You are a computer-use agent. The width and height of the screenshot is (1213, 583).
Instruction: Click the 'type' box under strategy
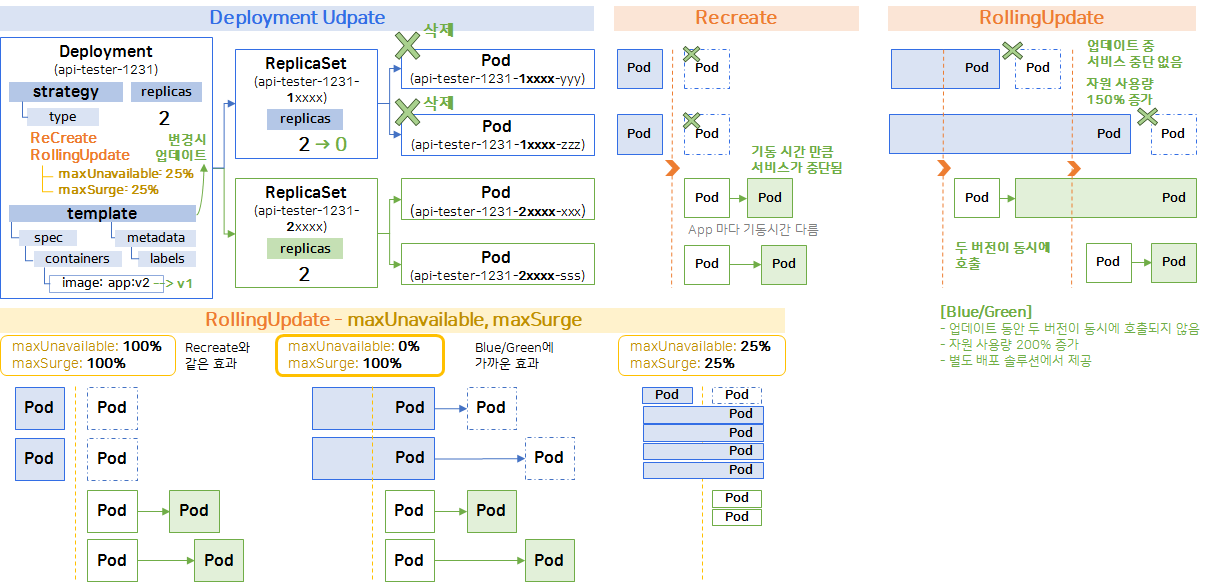(x=63, y=117)
